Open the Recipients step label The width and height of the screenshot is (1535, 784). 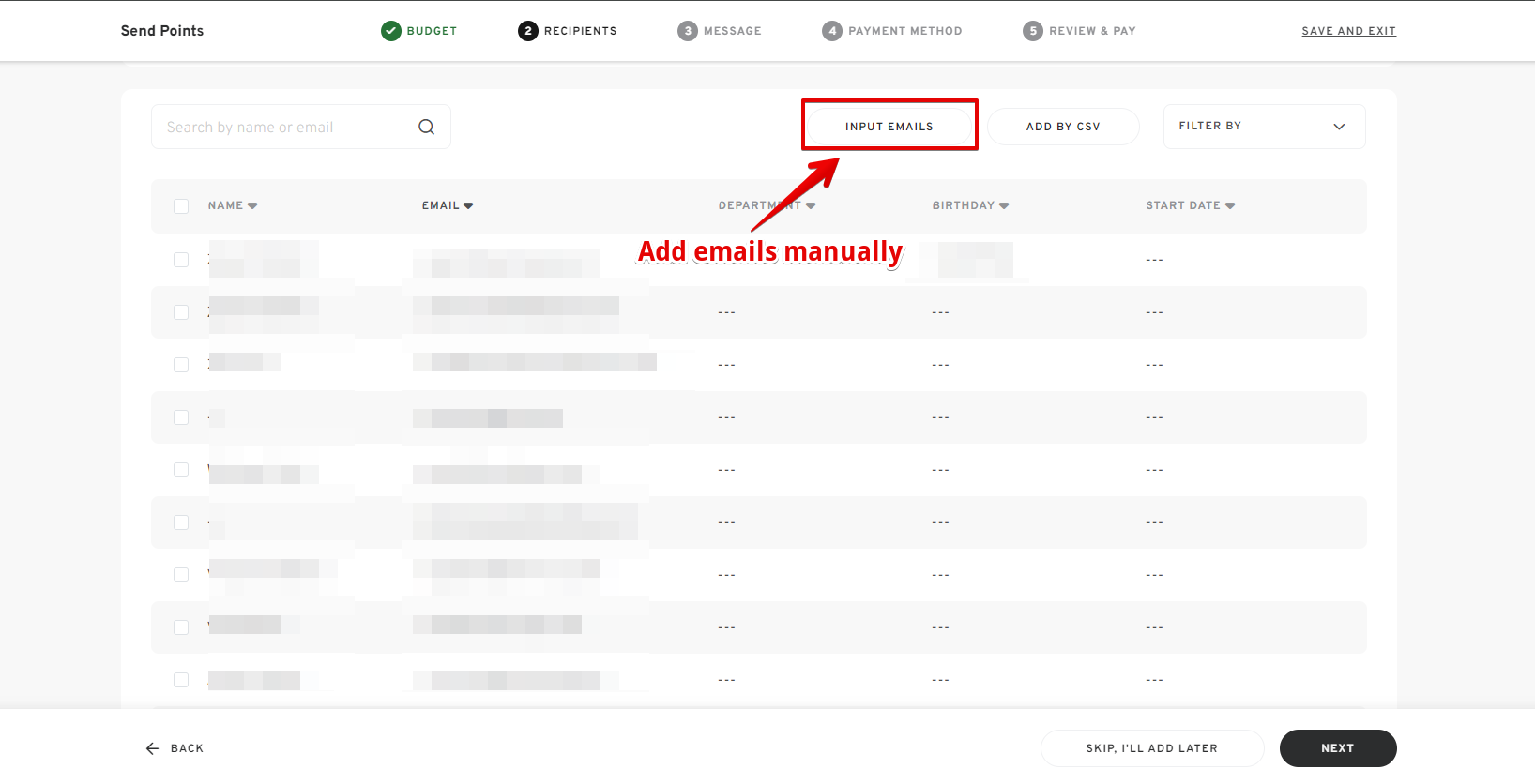tap(580, 31)
